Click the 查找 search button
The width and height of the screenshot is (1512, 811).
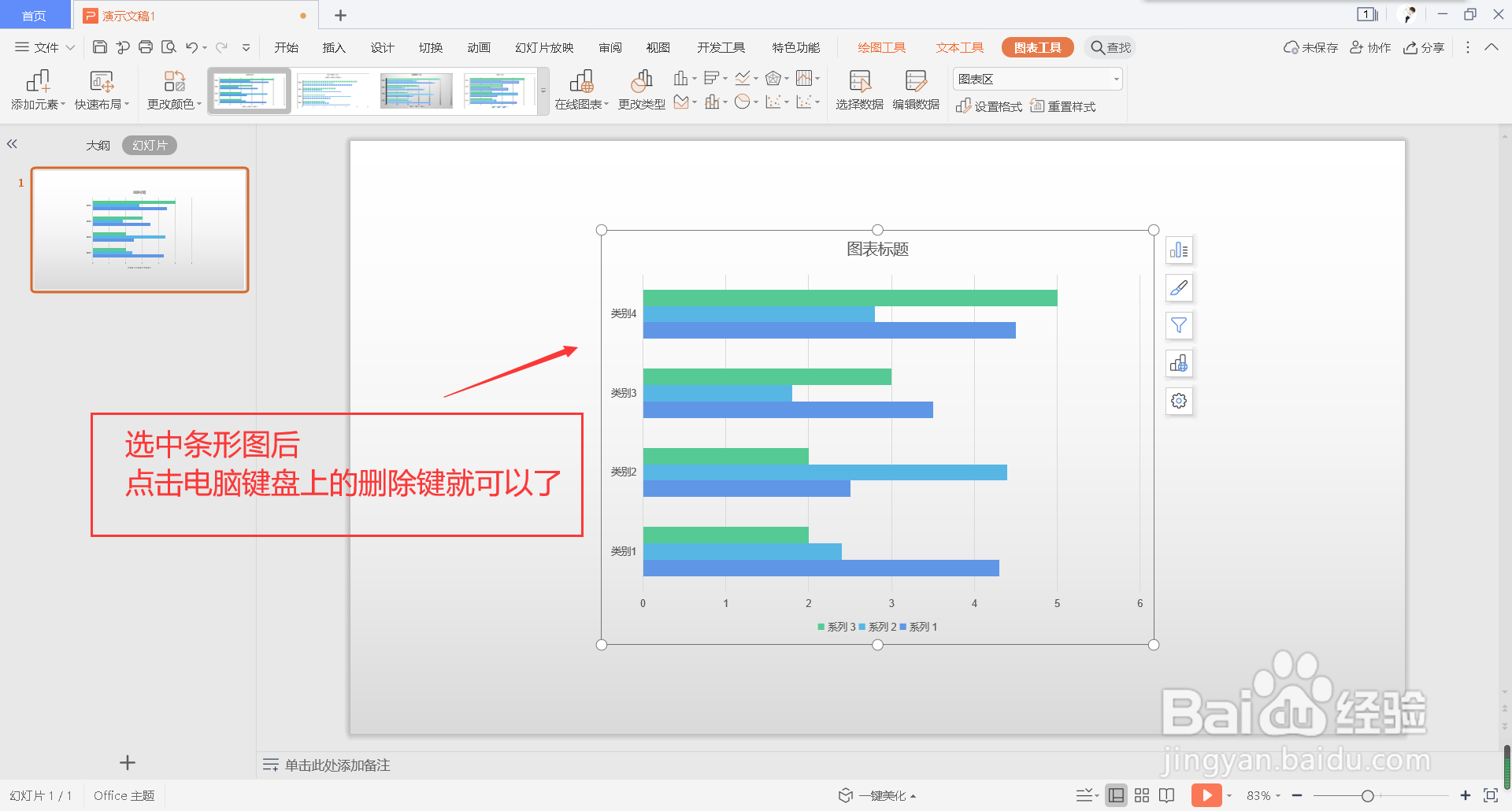tap(1110, 47)
